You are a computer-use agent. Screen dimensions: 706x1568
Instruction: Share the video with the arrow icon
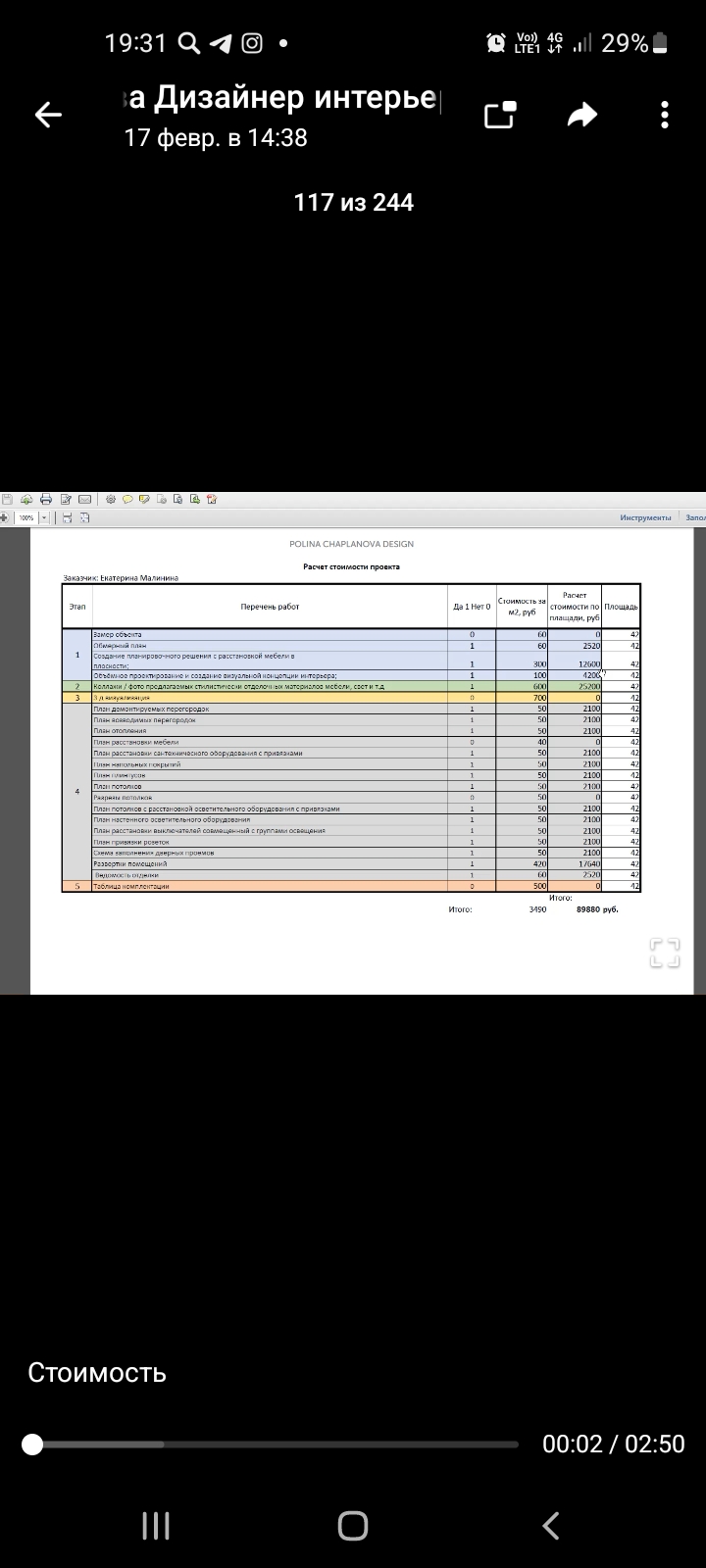tap(582, 116)
